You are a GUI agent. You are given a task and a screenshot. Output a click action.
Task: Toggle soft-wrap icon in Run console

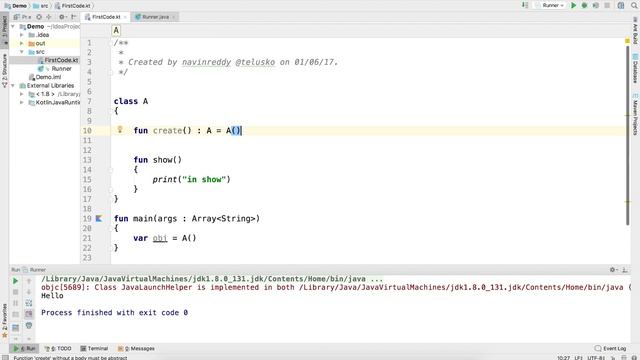(29, 303)
